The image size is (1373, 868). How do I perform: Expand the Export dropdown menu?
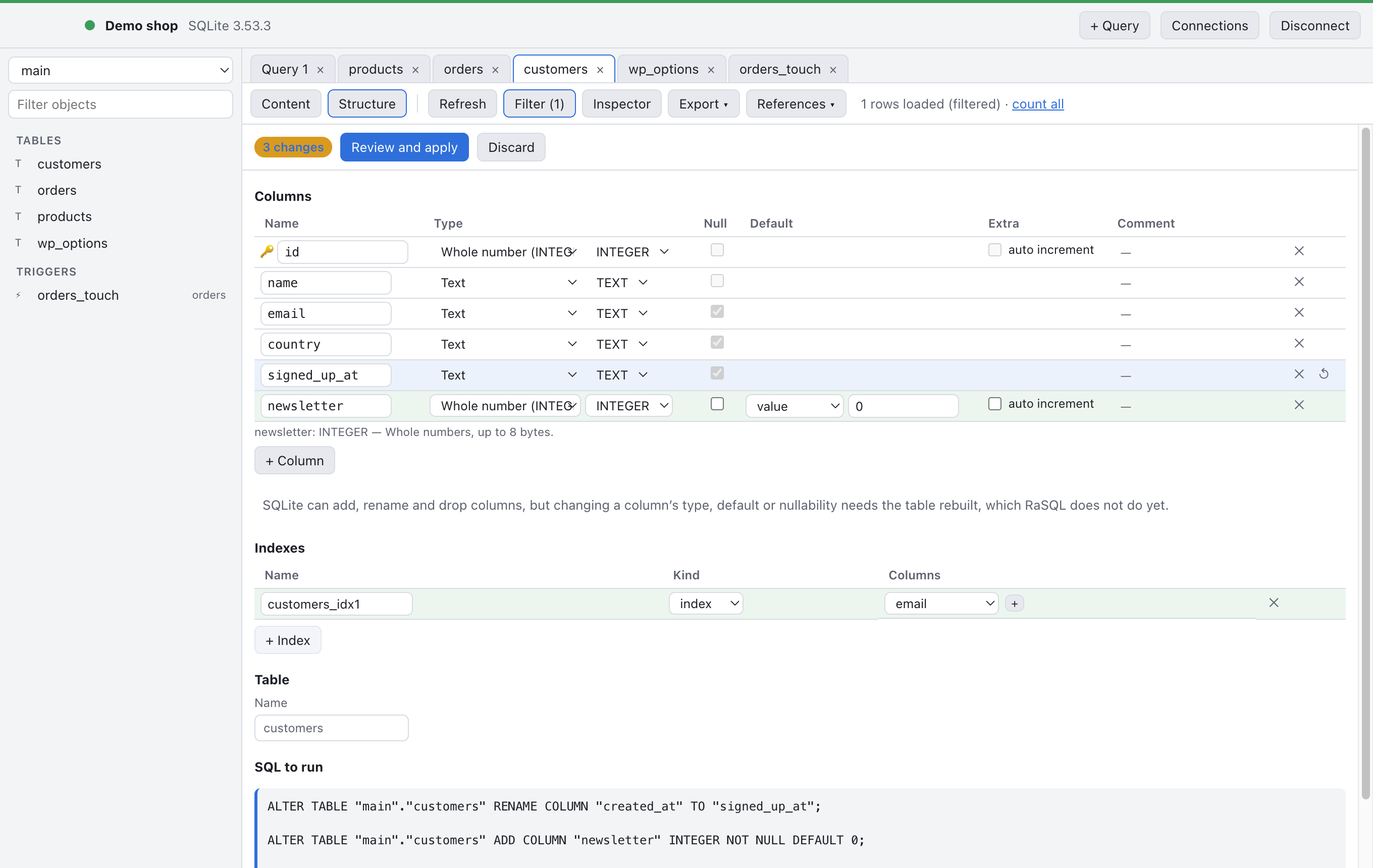(x=703, y=104)
